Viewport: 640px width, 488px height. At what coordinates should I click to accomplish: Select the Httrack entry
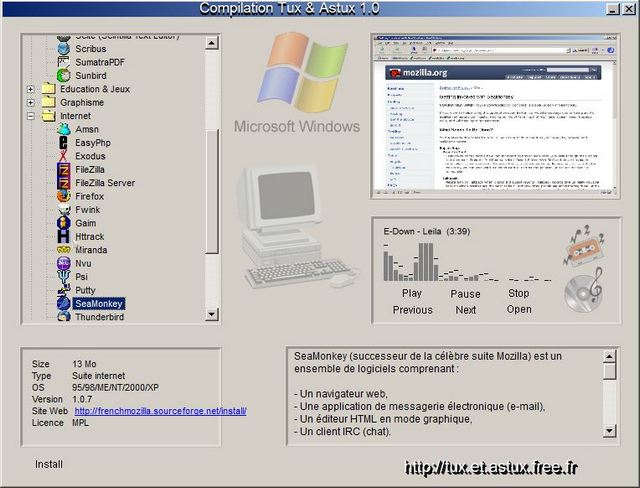pos(89,237)
